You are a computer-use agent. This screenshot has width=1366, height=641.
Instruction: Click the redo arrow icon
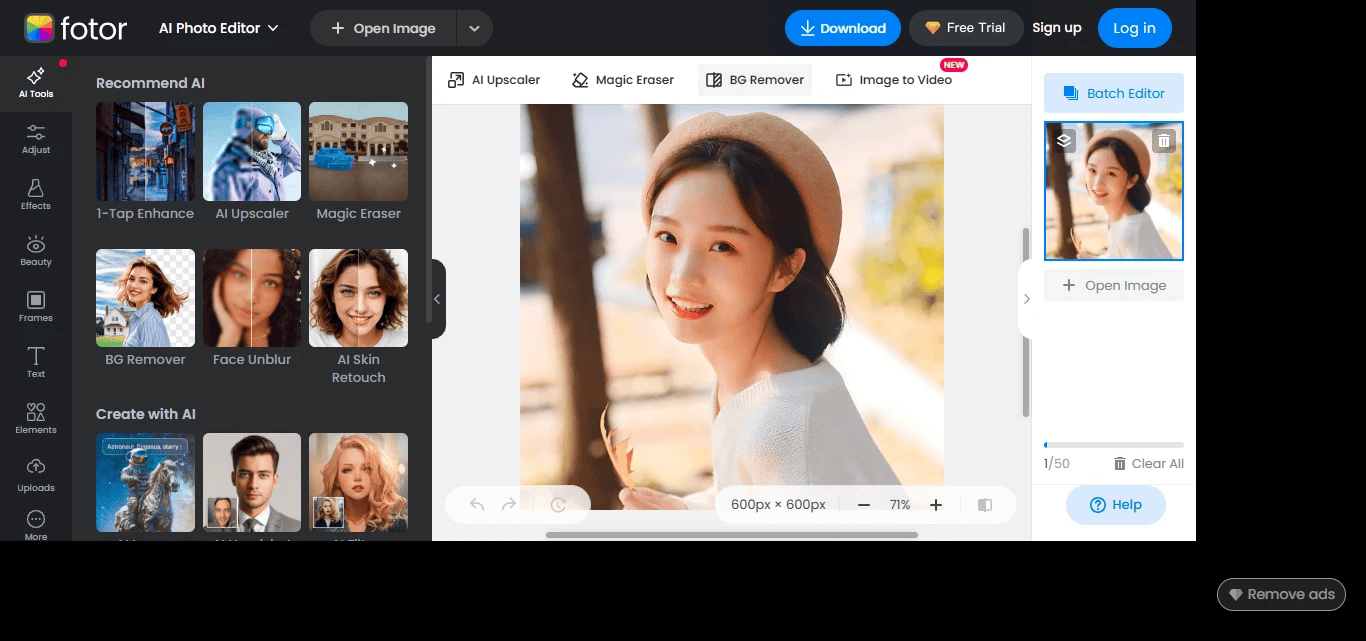pos(509,505)
